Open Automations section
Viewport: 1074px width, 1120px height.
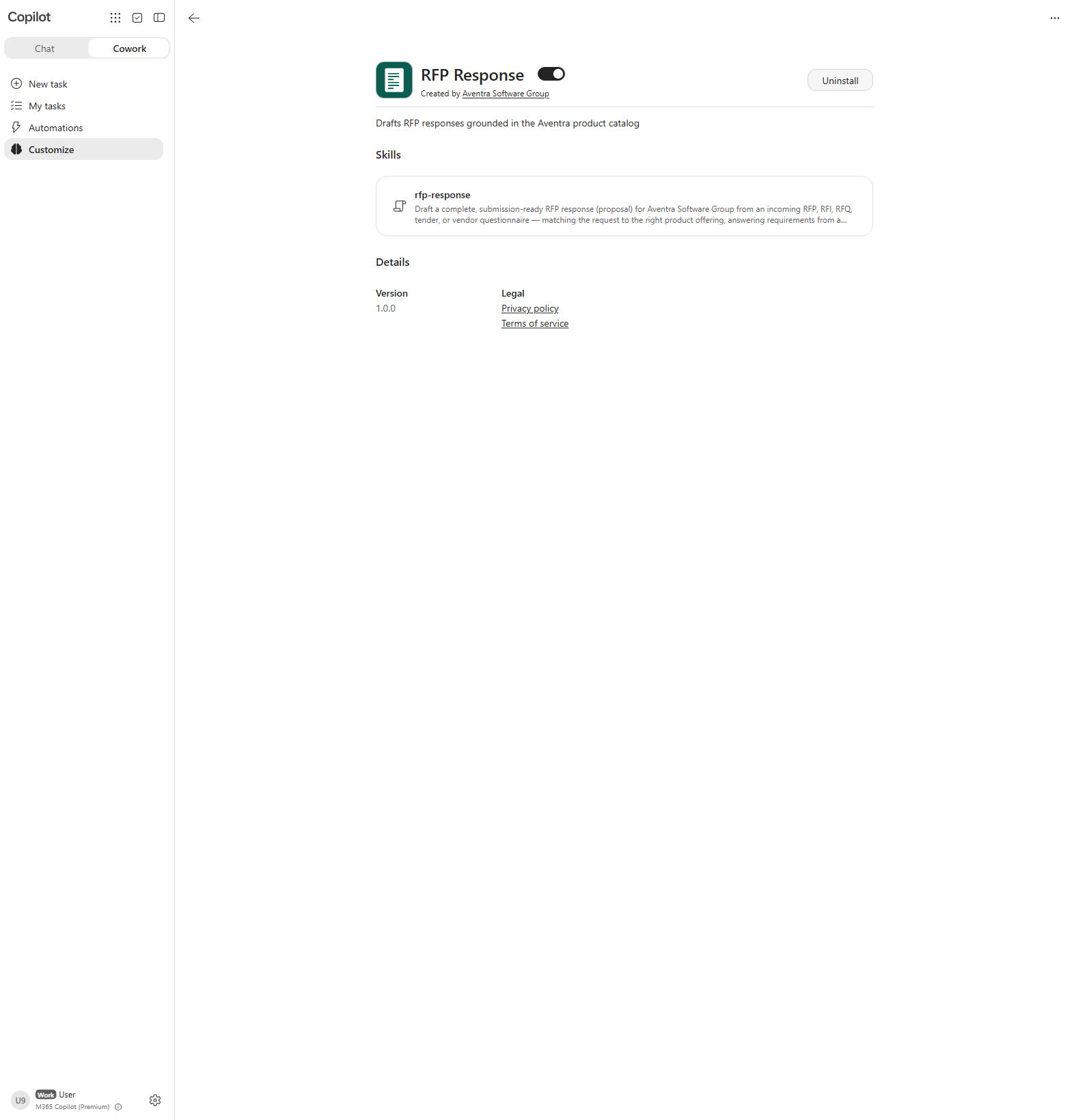83,128
